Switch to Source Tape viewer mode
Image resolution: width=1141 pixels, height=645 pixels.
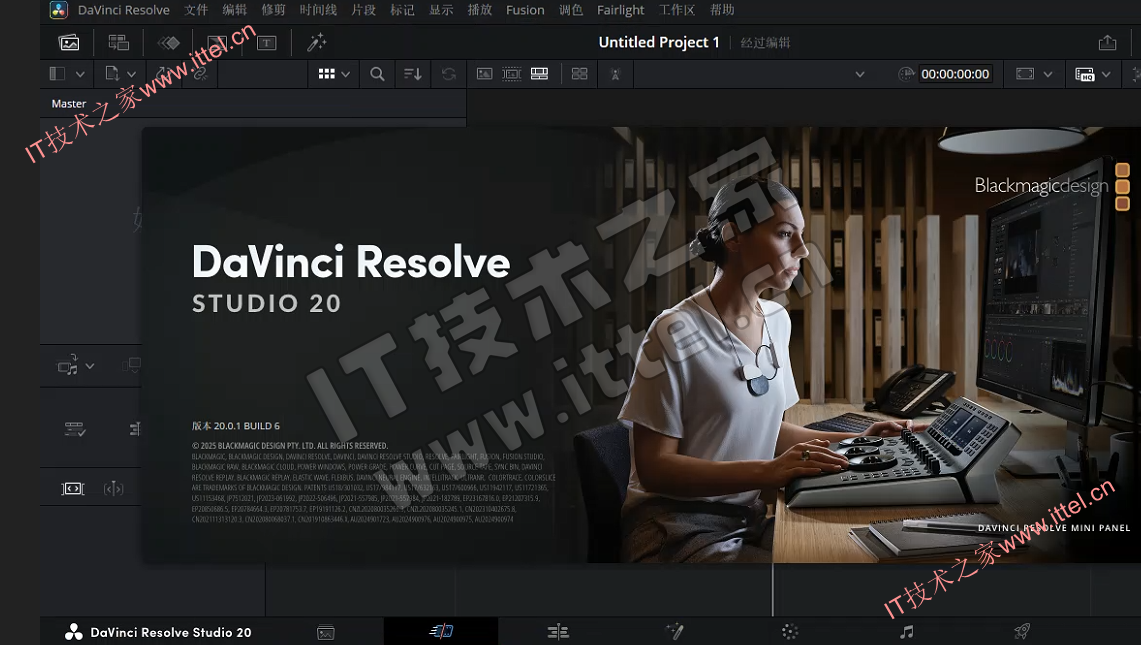pyautogui.click(x=512, y=74)
